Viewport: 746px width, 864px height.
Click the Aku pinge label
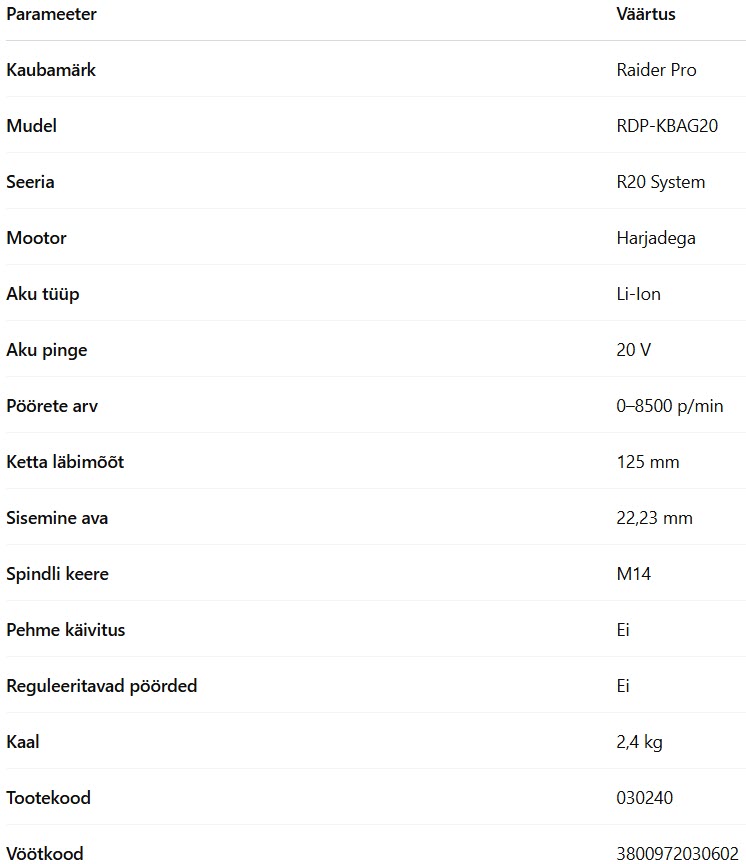(x=47, y=350)
